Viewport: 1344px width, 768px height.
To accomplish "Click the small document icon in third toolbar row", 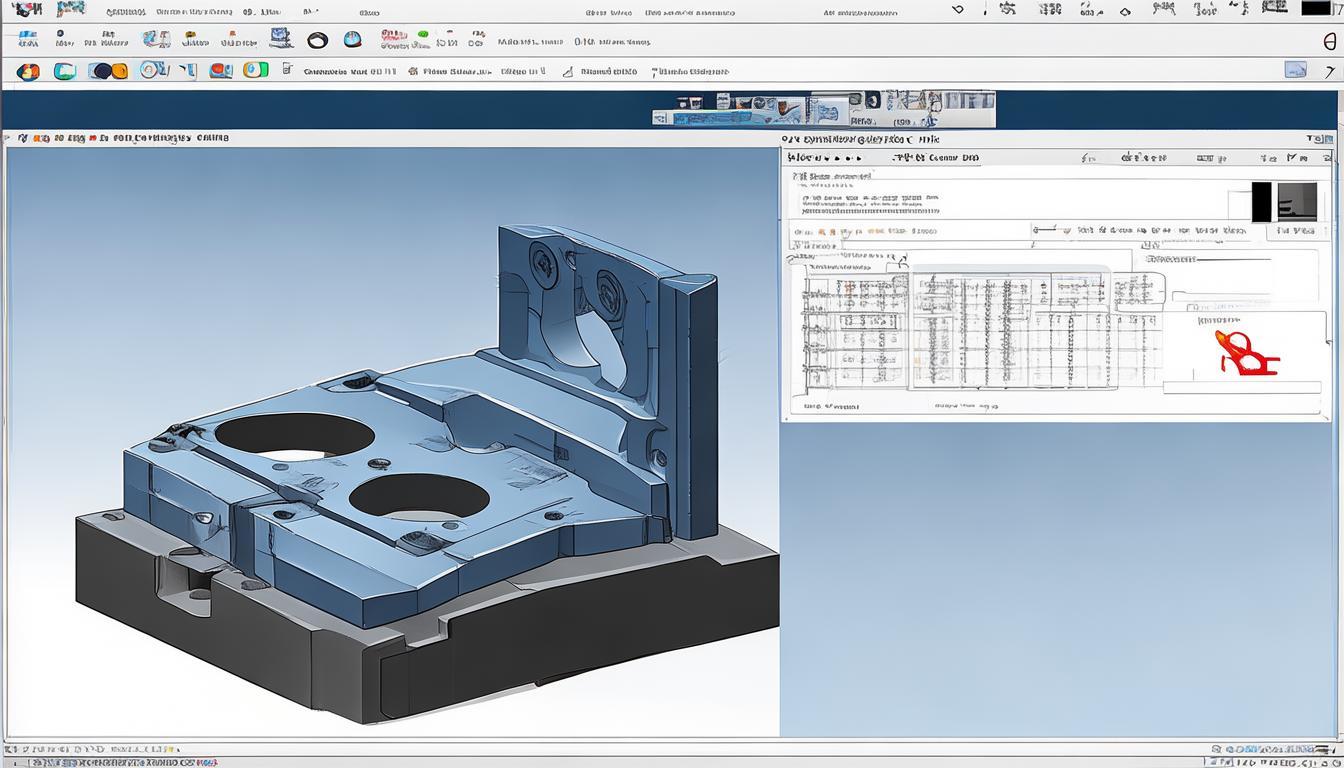I will (288, 70).
